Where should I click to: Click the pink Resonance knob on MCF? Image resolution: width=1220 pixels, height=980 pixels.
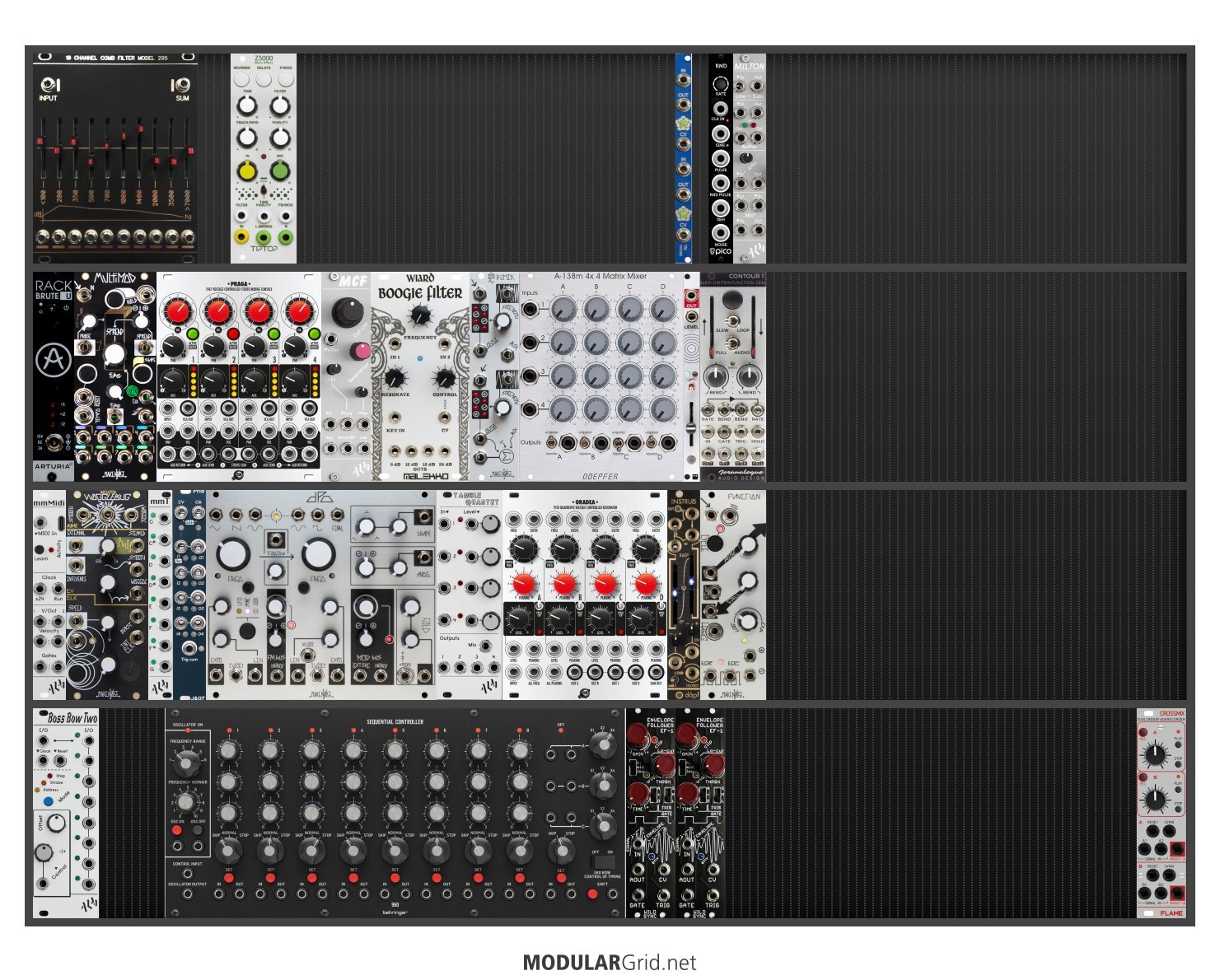360,352
